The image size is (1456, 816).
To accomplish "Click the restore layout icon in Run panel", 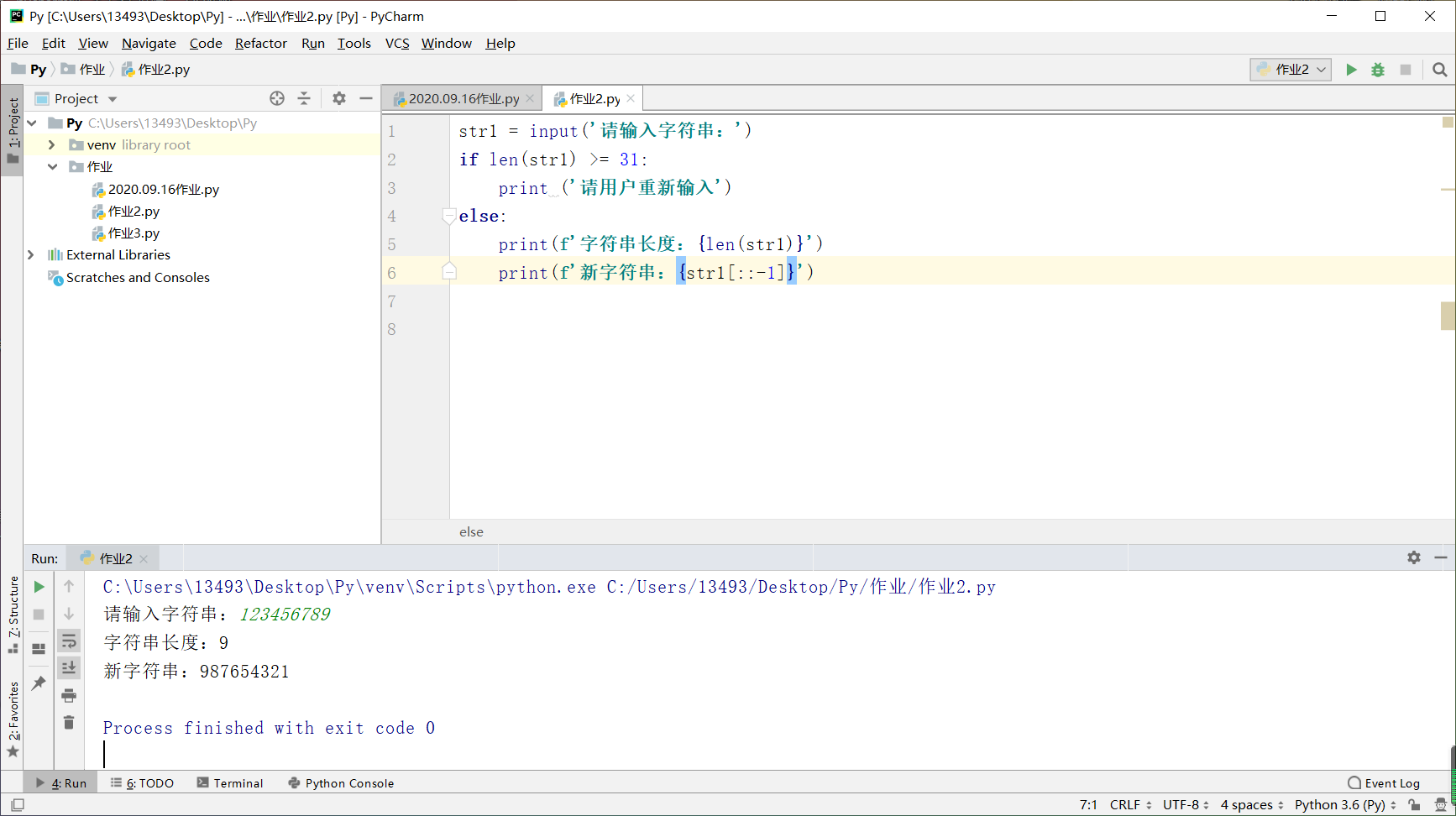I will [39, 648].
